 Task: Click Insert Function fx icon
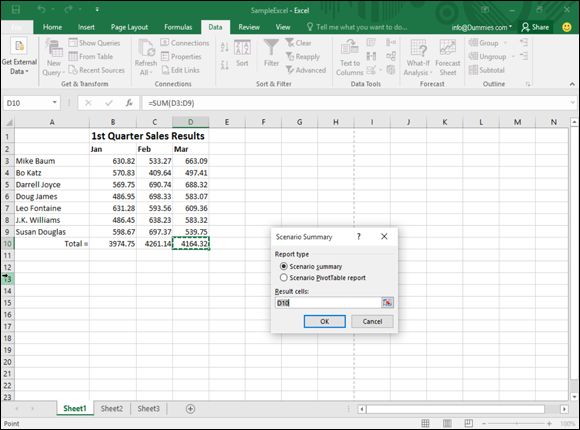point(129,103)
